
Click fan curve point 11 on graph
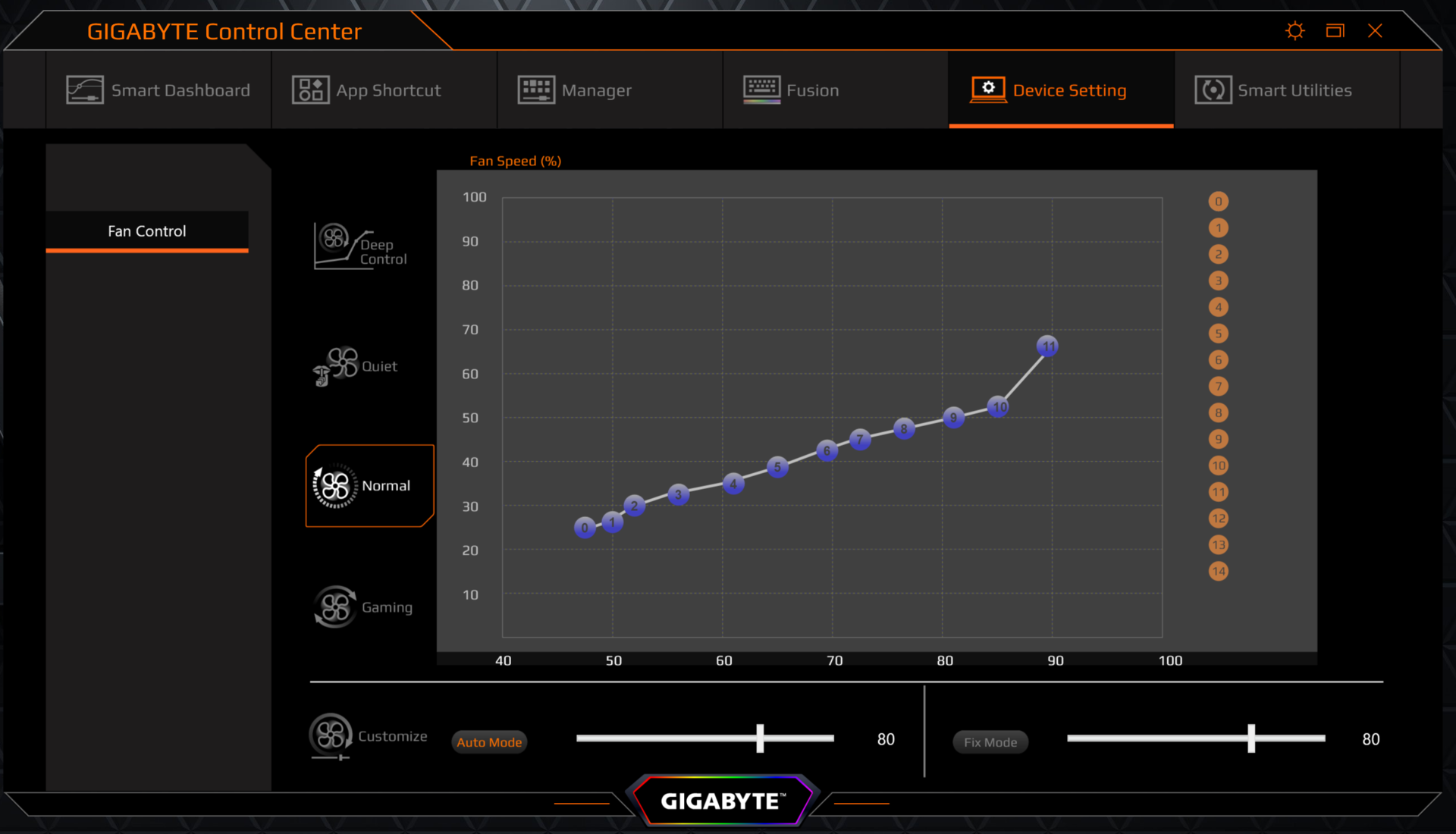coord(1047,346)
